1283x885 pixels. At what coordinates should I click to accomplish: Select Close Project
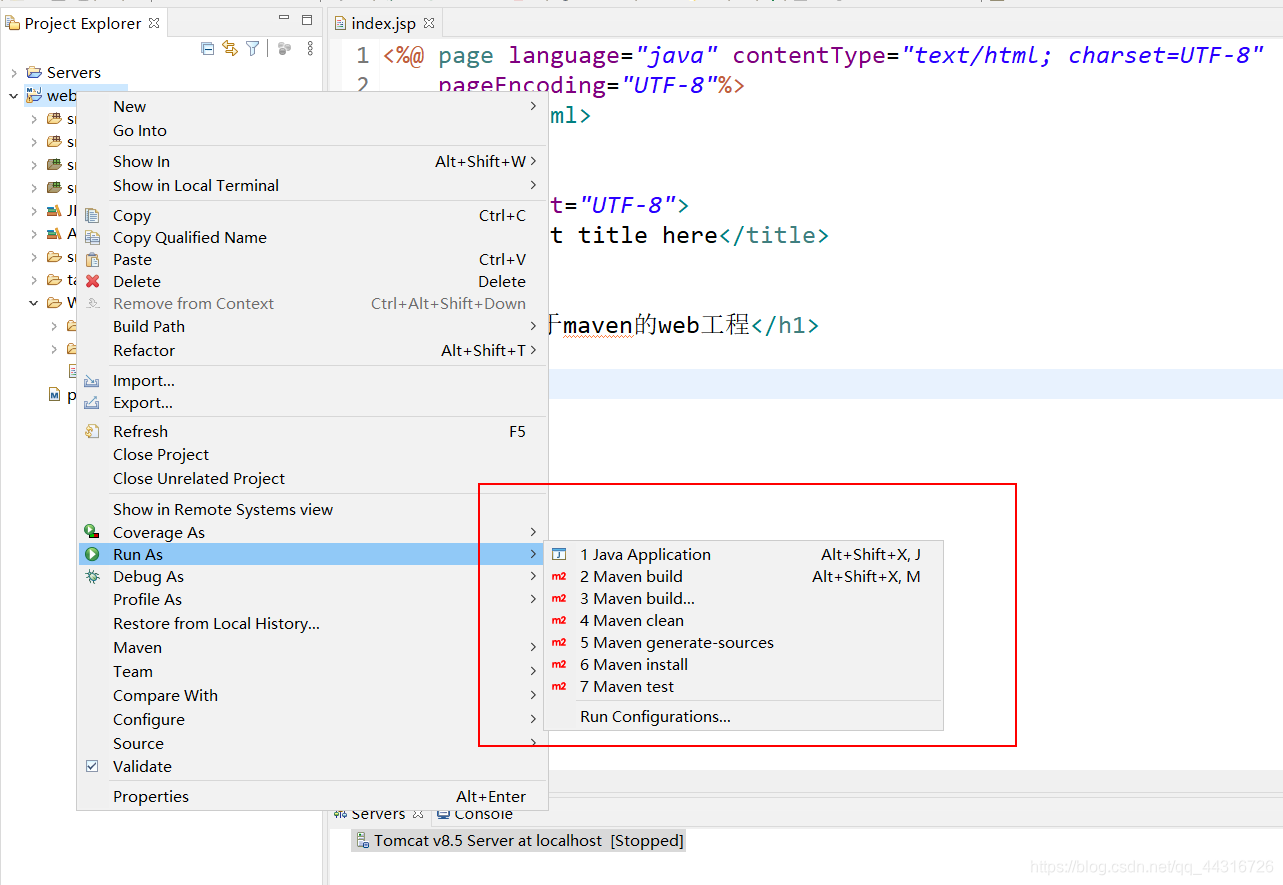tap(312, 455)
